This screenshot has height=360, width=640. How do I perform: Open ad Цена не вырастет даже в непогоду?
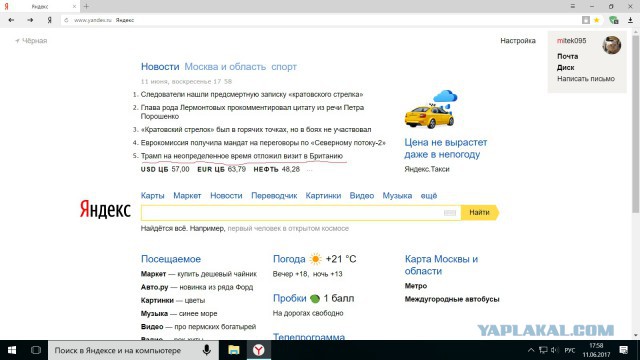click(446, 149)
